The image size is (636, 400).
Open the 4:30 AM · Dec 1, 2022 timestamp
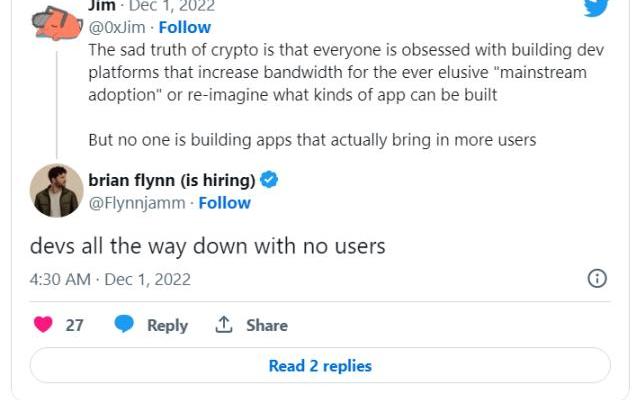(x=110, y=280)
